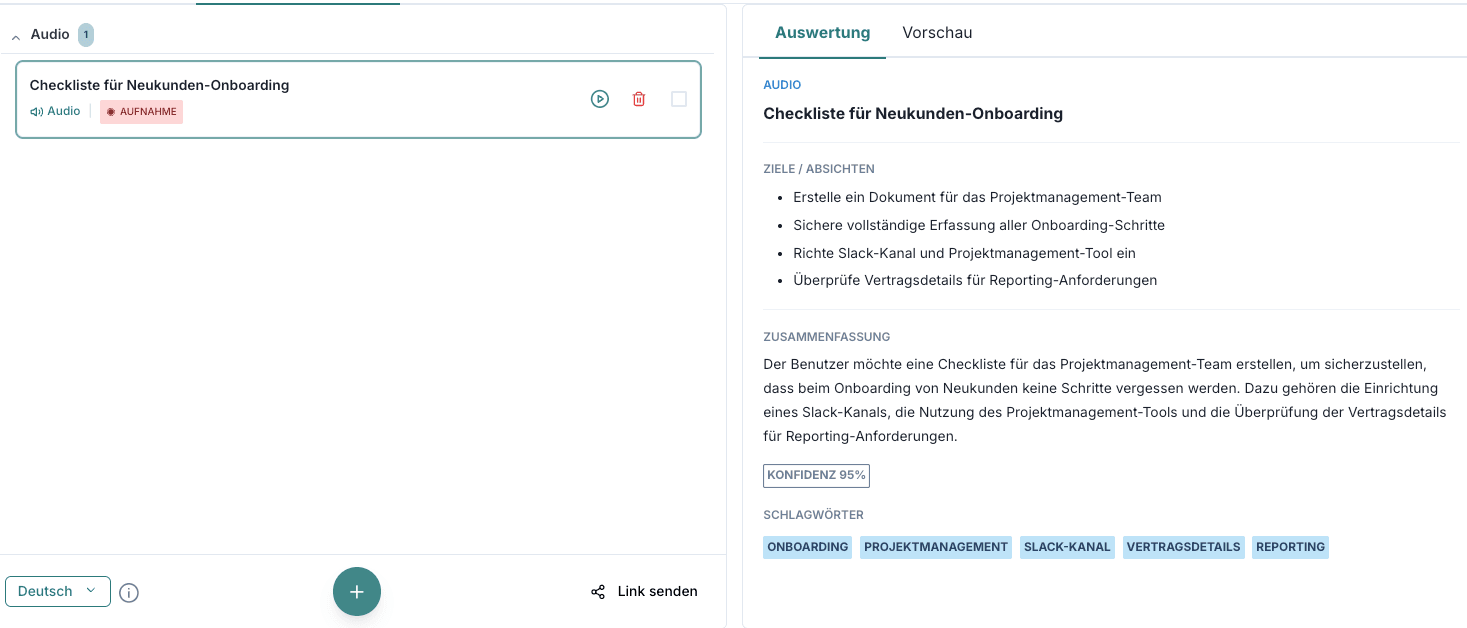Add a new item with the round plus button
1467x628 pixels.
tap(357, 591)
